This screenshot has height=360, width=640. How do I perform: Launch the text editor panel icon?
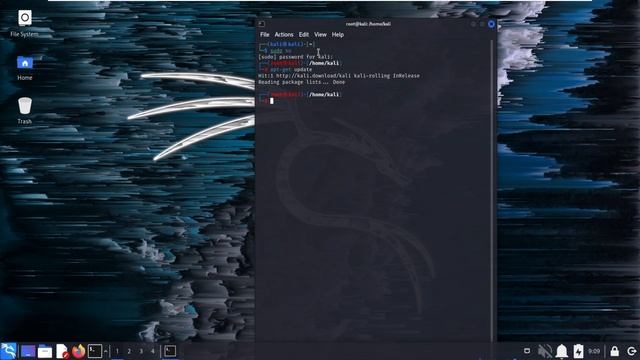click(62, 351)
